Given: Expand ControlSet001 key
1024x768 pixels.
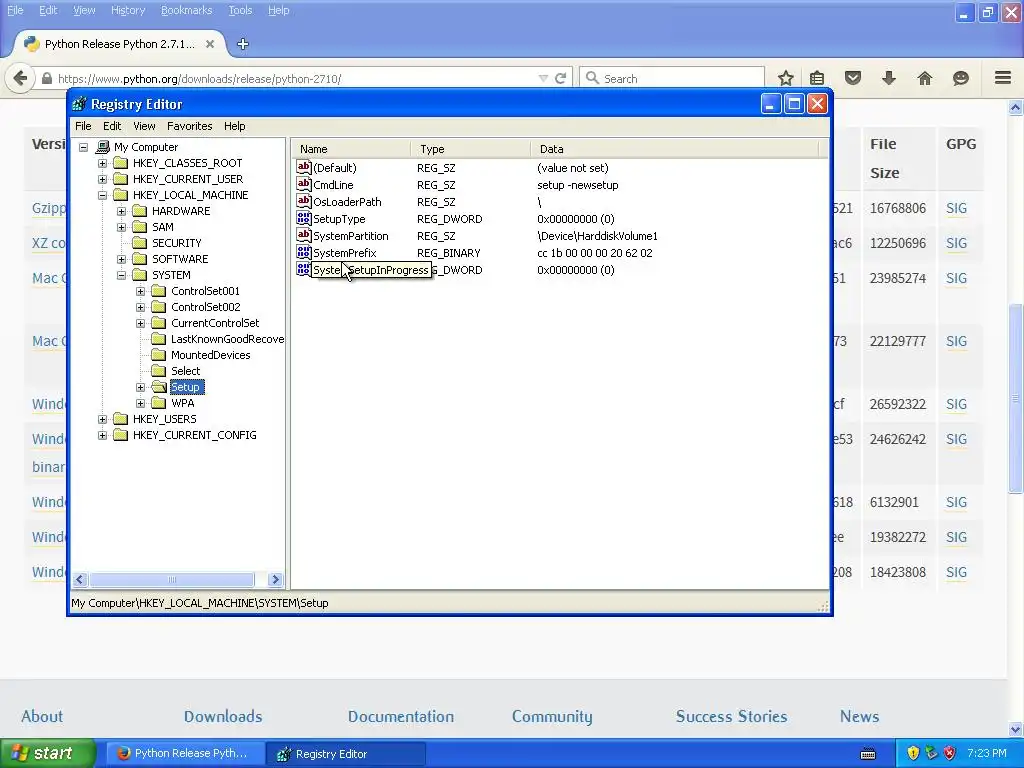Looking at the screenshot, I should tap(140, 291).
